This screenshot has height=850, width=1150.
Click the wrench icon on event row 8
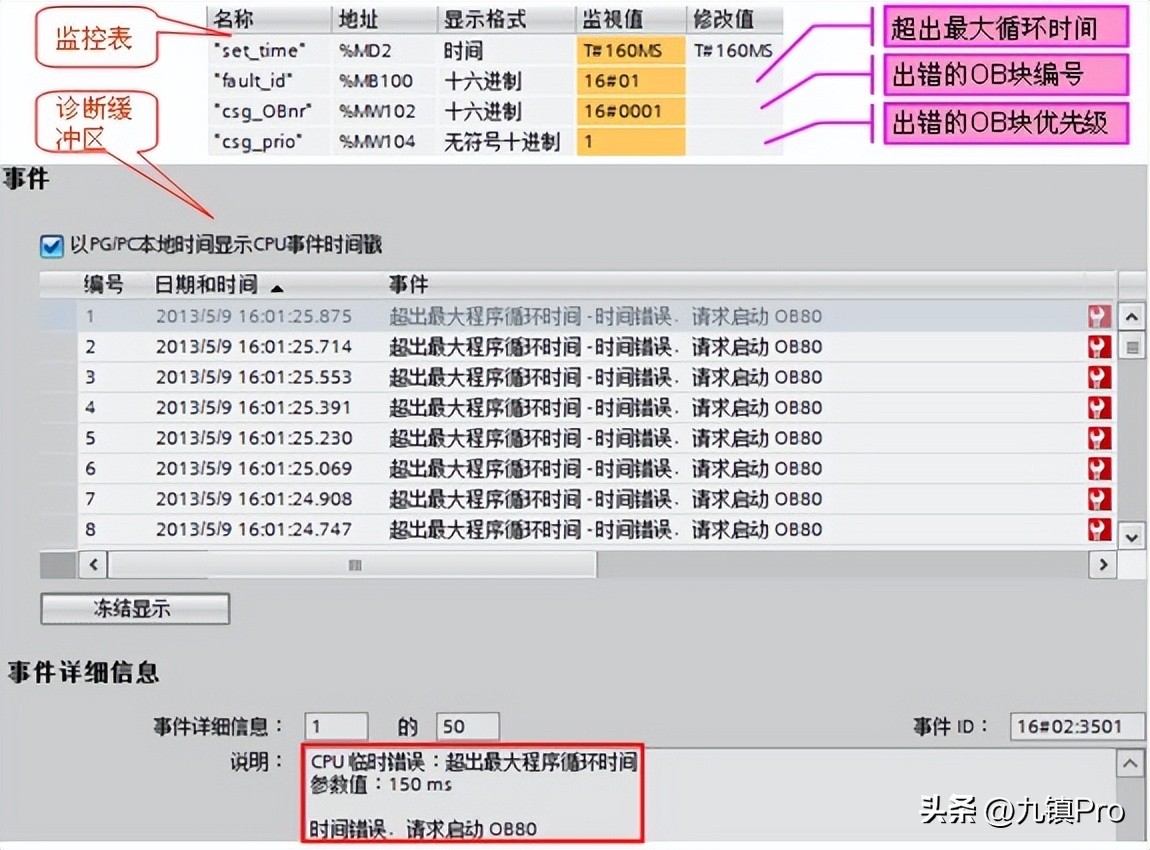coord(1100,528)
